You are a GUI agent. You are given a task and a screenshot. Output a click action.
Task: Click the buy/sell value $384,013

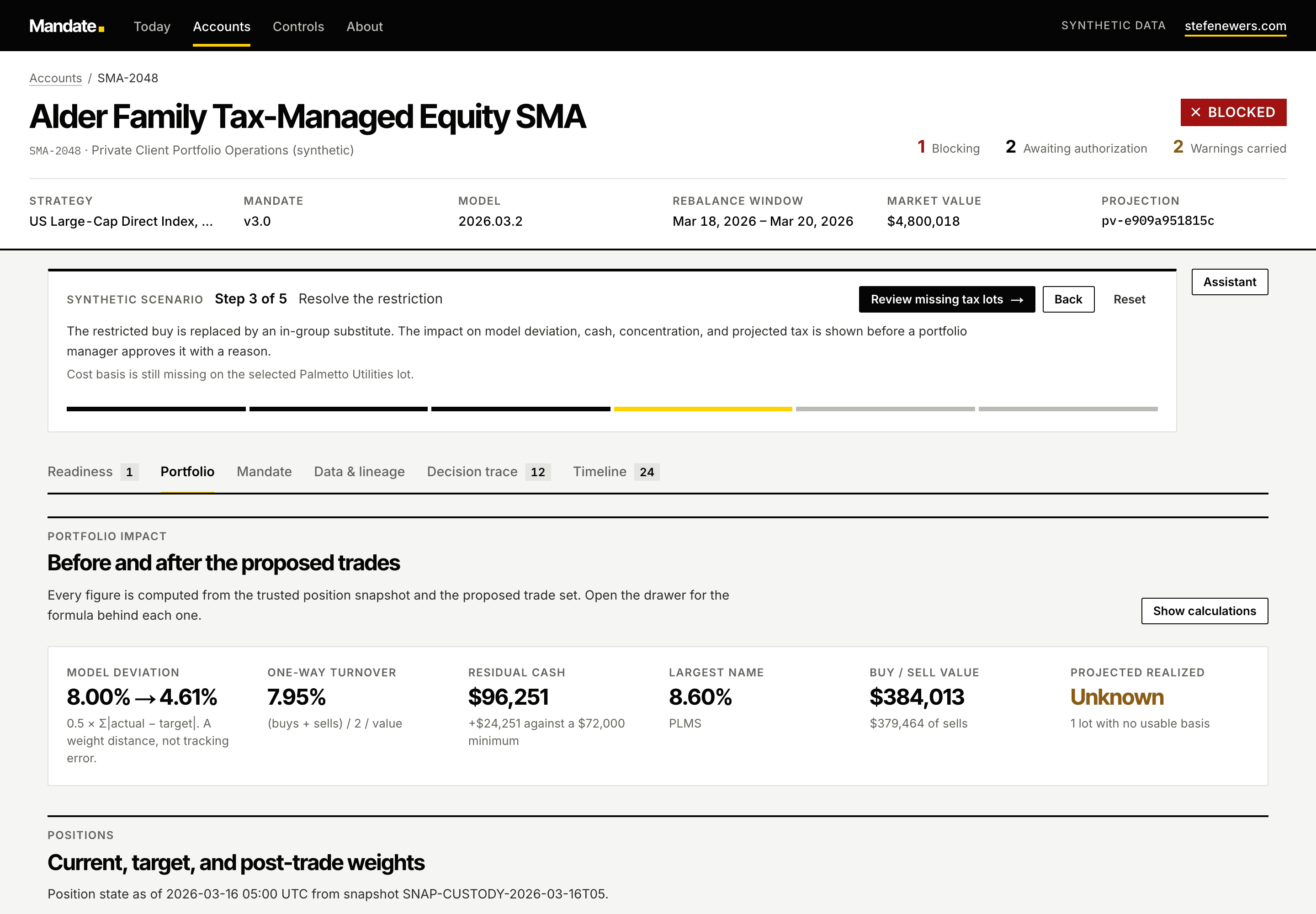(917, 697)
